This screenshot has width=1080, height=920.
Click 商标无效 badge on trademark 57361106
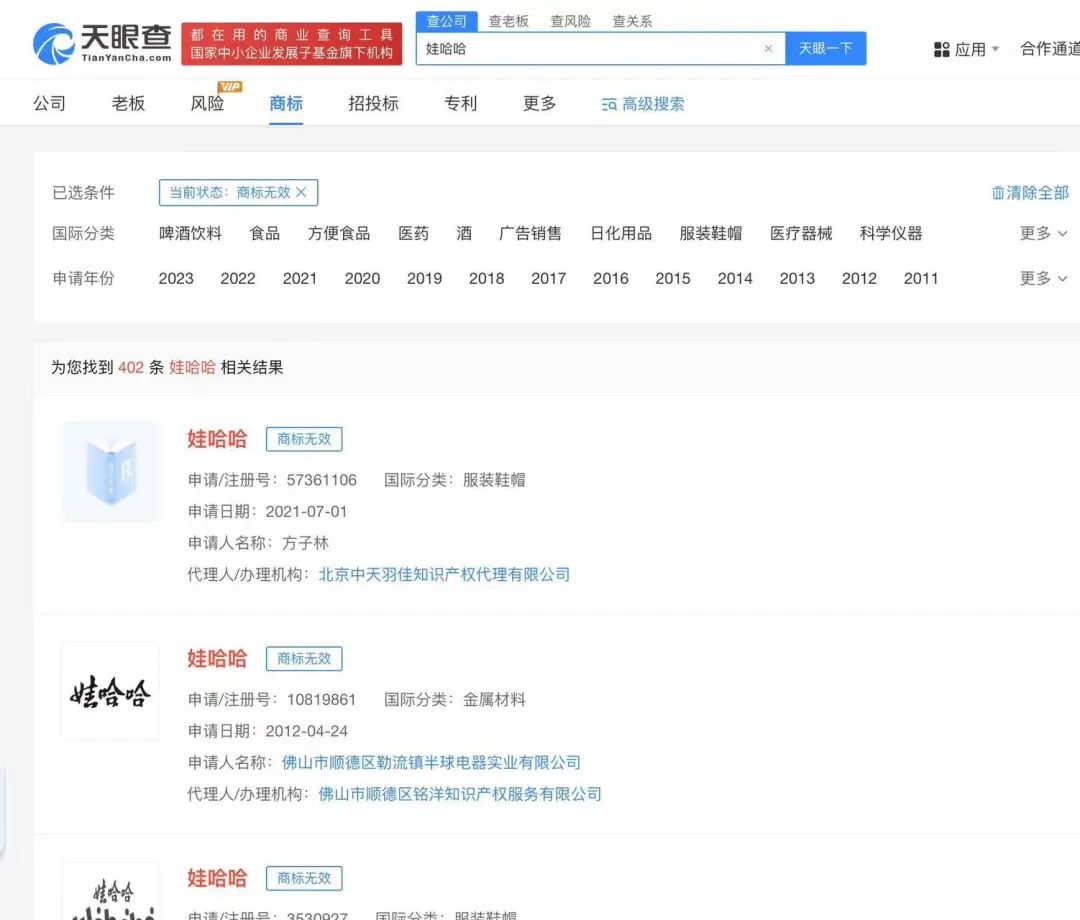pyautogui.click(x=304, y=439)
